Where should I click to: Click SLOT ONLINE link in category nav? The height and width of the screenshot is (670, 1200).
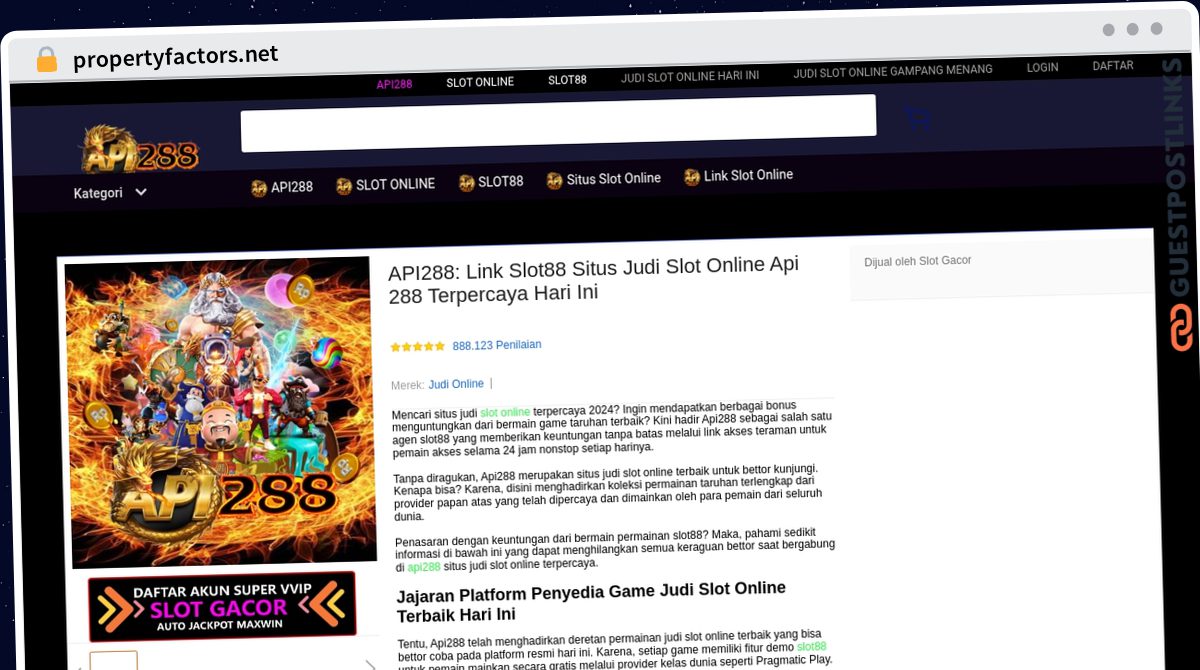395,184
